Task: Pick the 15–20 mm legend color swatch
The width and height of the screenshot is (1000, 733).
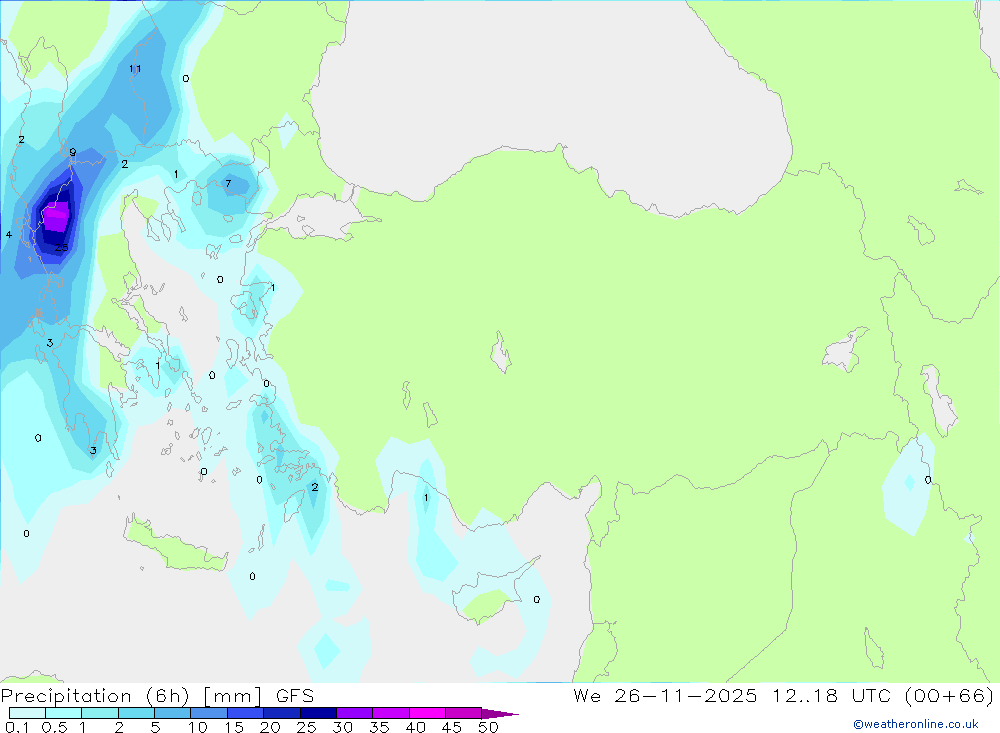Action: pyautogui.click(x=246, y=713)
